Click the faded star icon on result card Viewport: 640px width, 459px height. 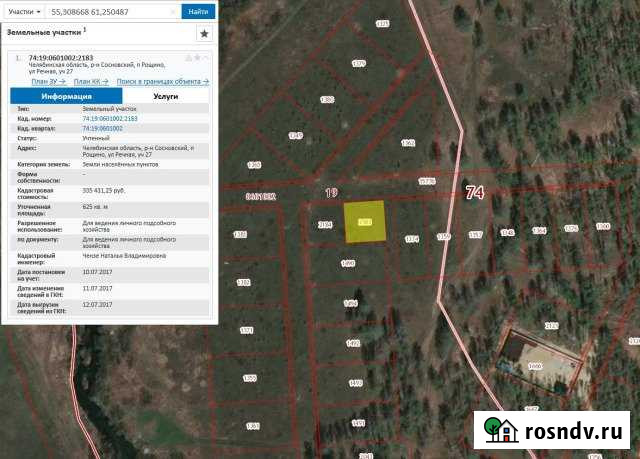pos(197,58)
